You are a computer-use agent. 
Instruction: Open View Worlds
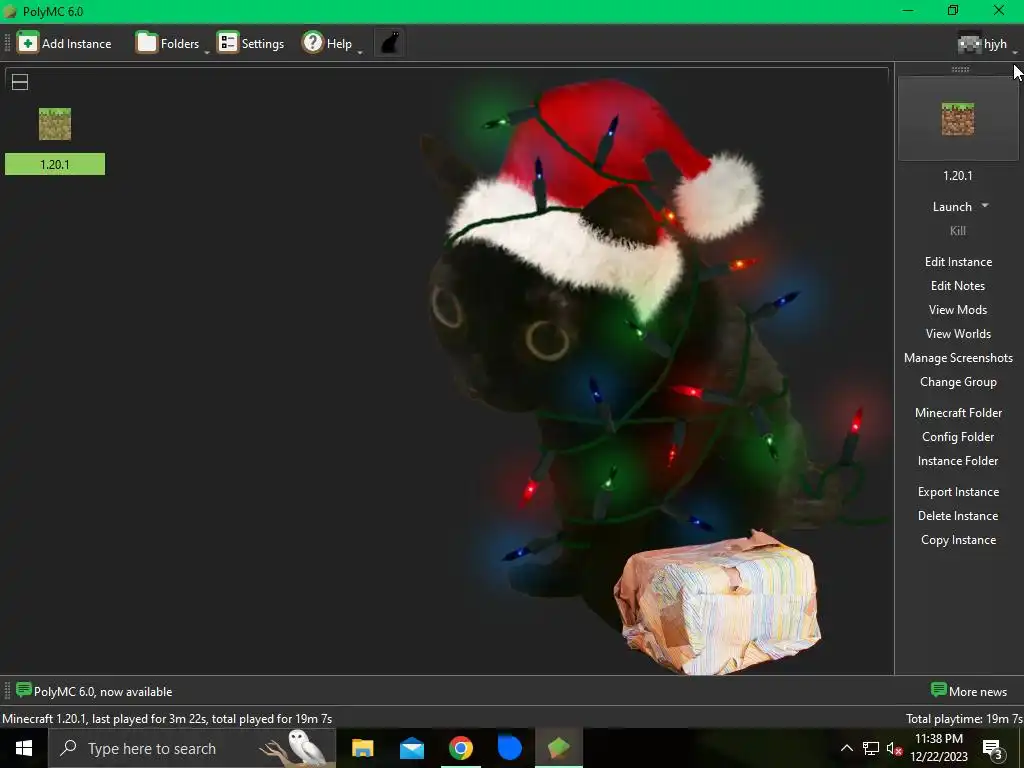tap(958, 334)
